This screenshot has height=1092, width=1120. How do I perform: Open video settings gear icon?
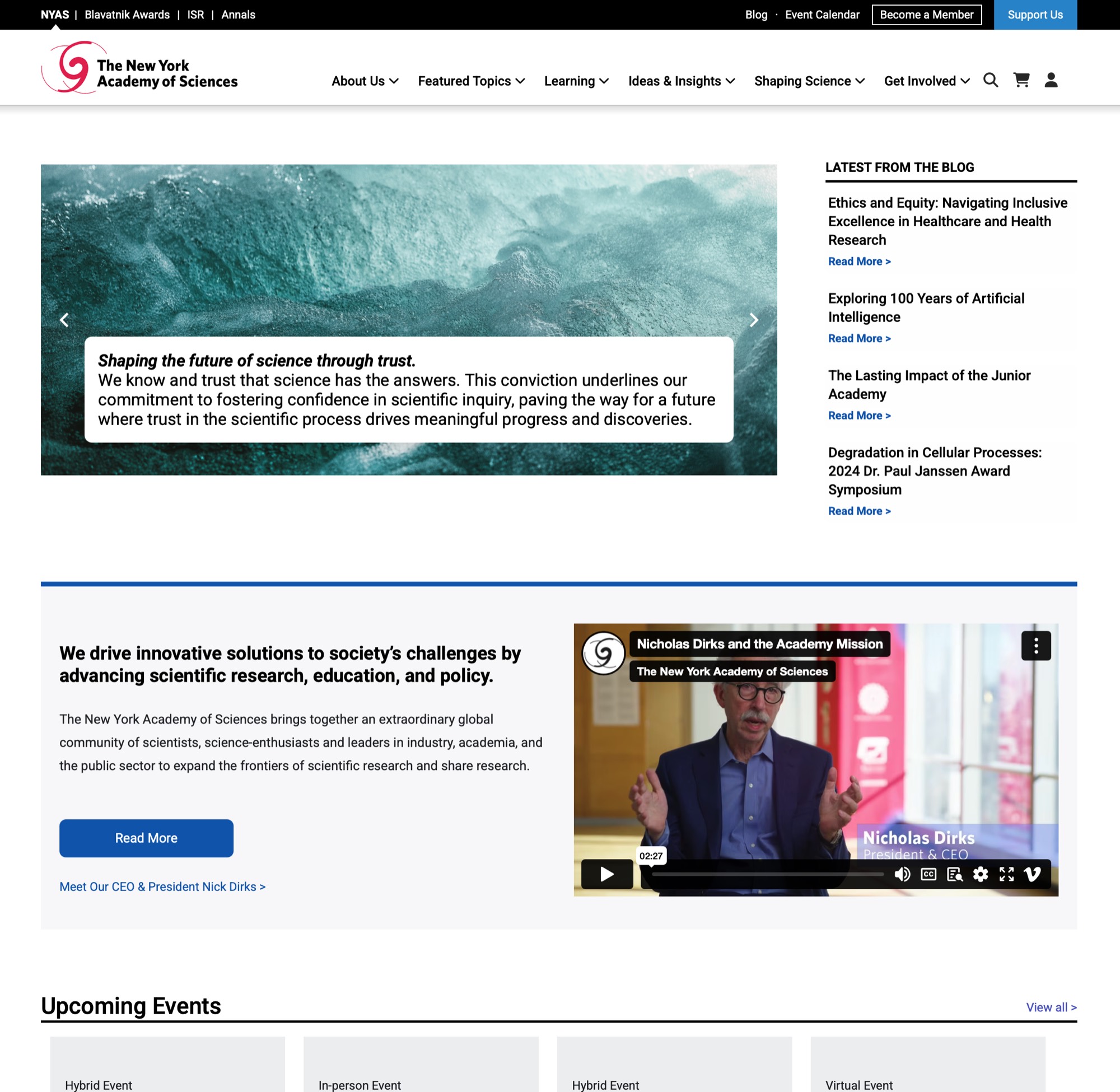(981, 874)
